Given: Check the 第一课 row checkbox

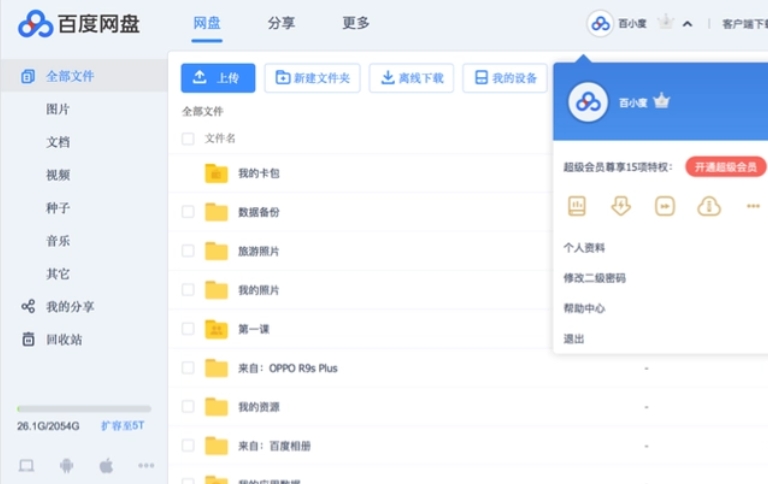Looking at the screenshot, I should (x=188, y=329).
